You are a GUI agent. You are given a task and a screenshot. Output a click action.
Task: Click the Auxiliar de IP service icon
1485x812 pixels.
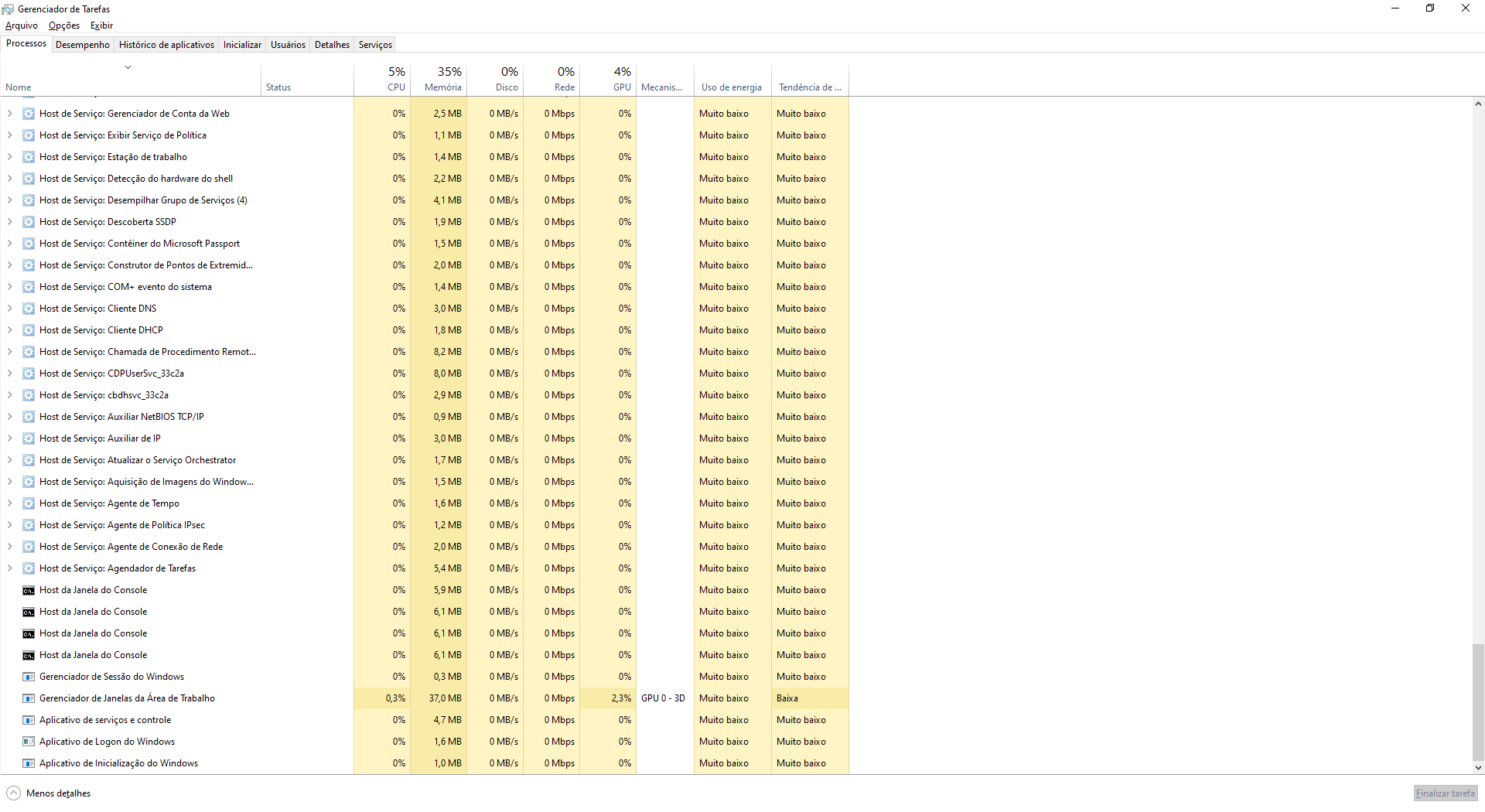pyautogui.click(x=29, y=438)
